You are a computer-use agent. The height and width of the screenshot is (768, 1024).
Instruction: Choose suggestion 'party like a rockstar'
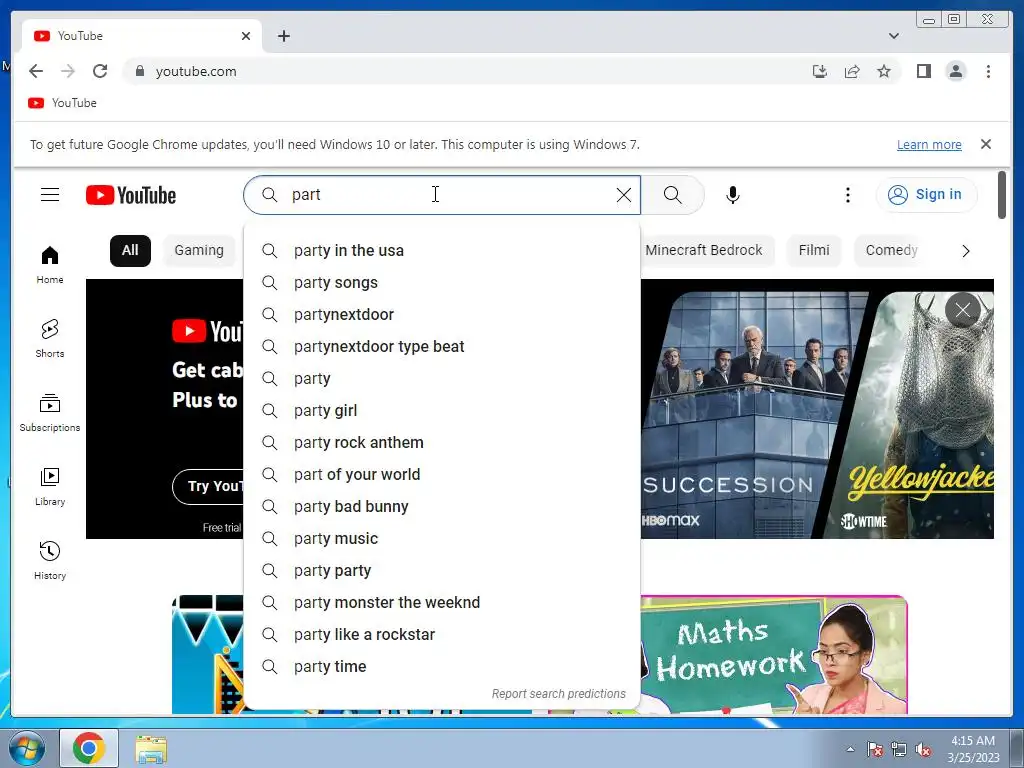point(441,635)
